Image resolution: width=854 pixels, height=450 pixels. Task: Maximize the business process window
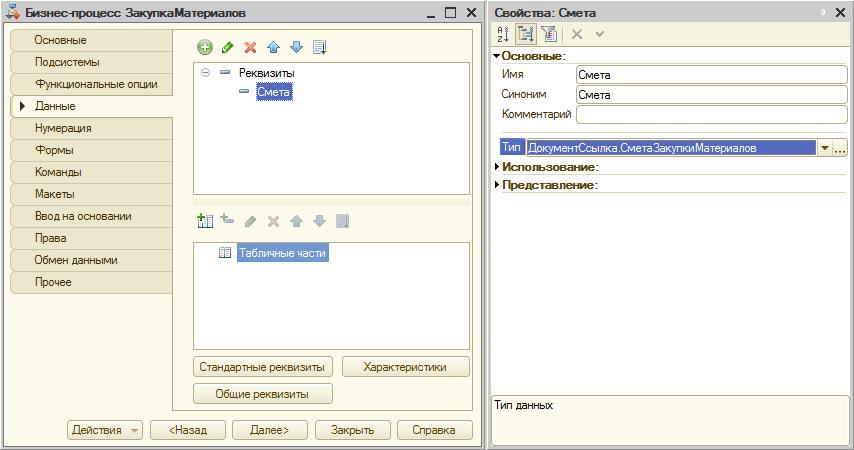click(x=450, y=13)
